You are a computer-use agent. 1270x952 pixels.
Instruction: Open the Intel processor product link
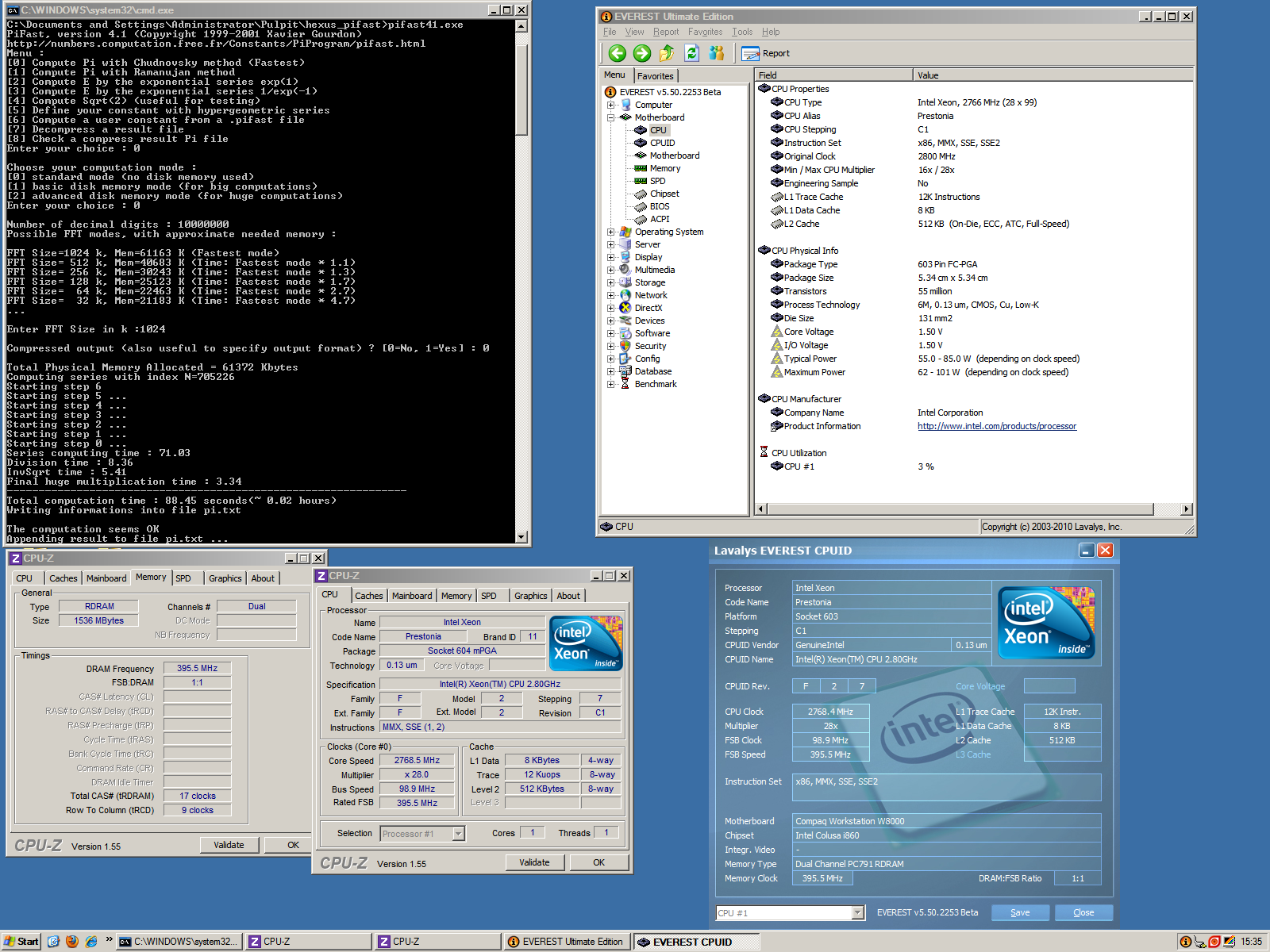[x=997, y=426]
